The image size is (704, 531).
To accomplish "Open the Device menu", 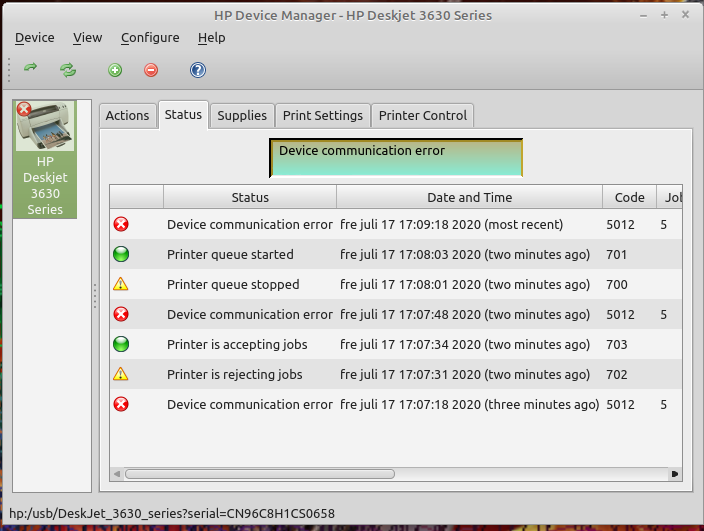I will click(x=35, y=38).
